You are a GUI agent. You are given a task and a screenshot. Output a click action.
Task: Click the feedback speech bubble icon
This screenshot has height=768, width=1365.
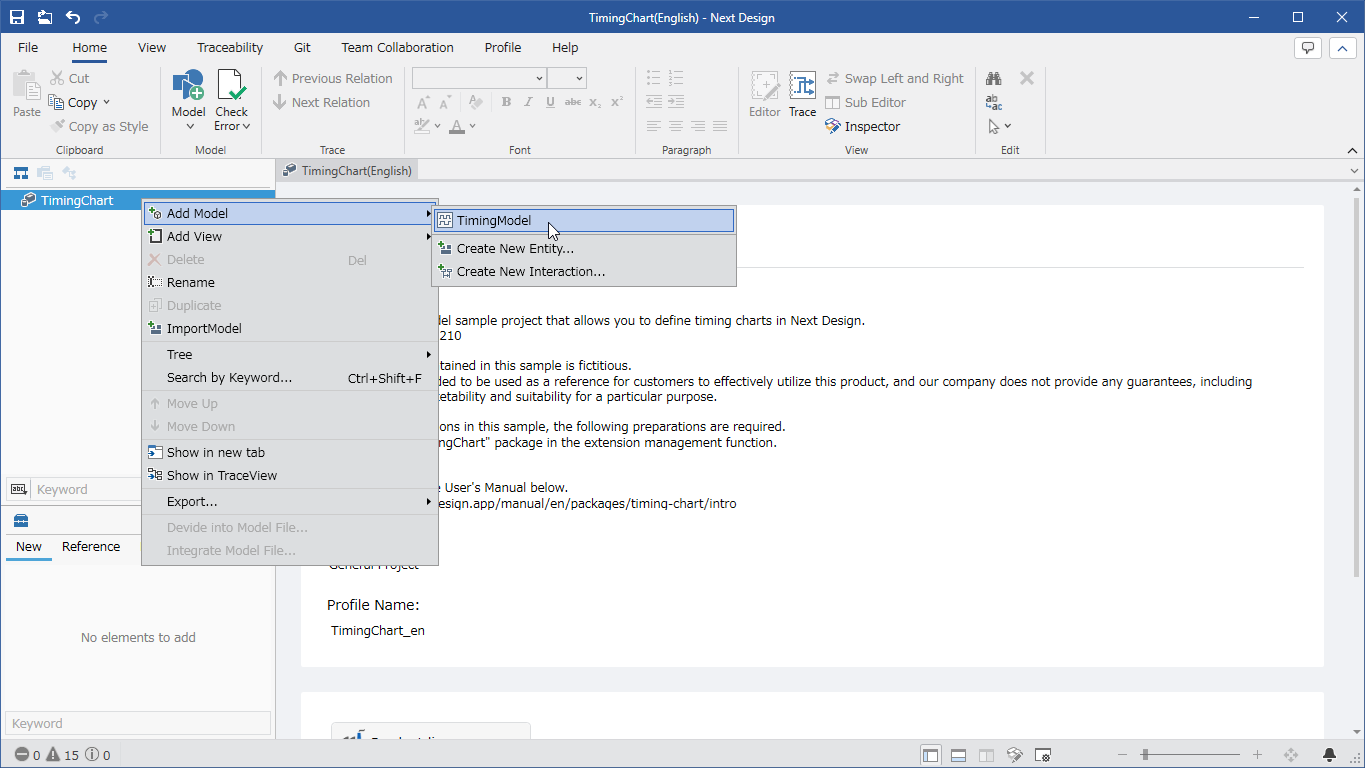tap(1308, 47)
